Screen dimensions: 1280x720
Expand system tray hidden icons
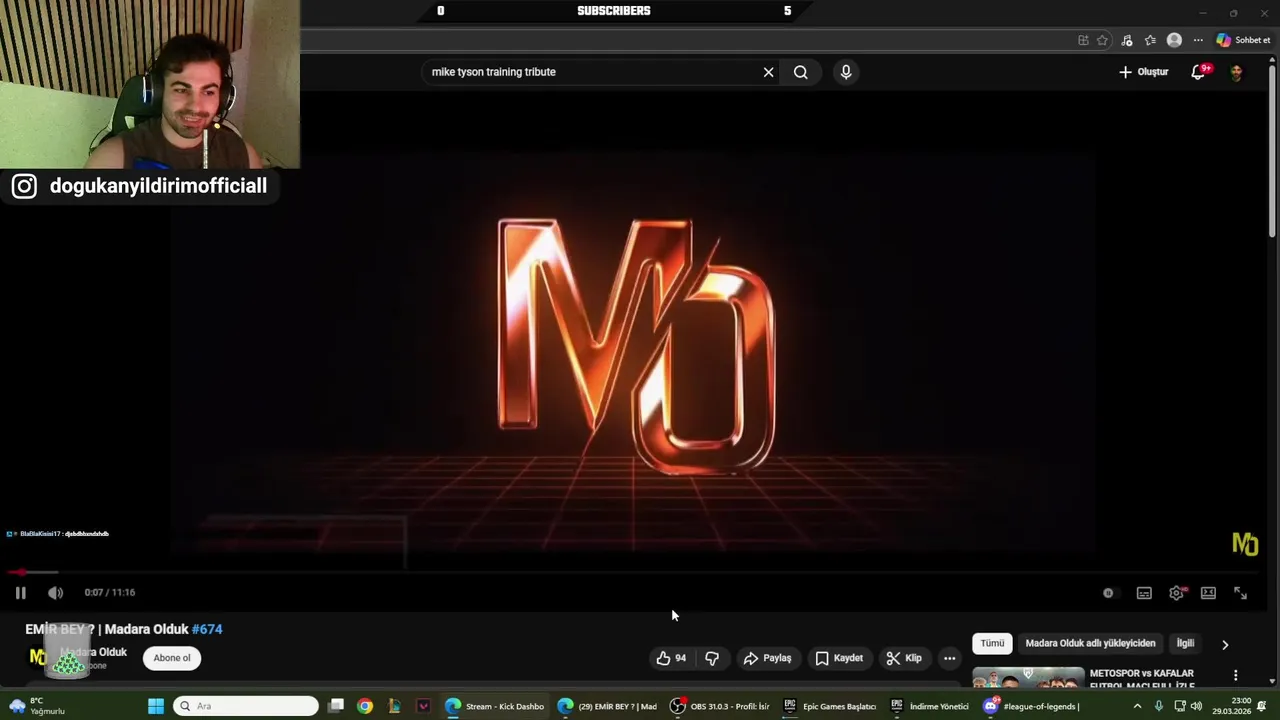pos(1137,706)
